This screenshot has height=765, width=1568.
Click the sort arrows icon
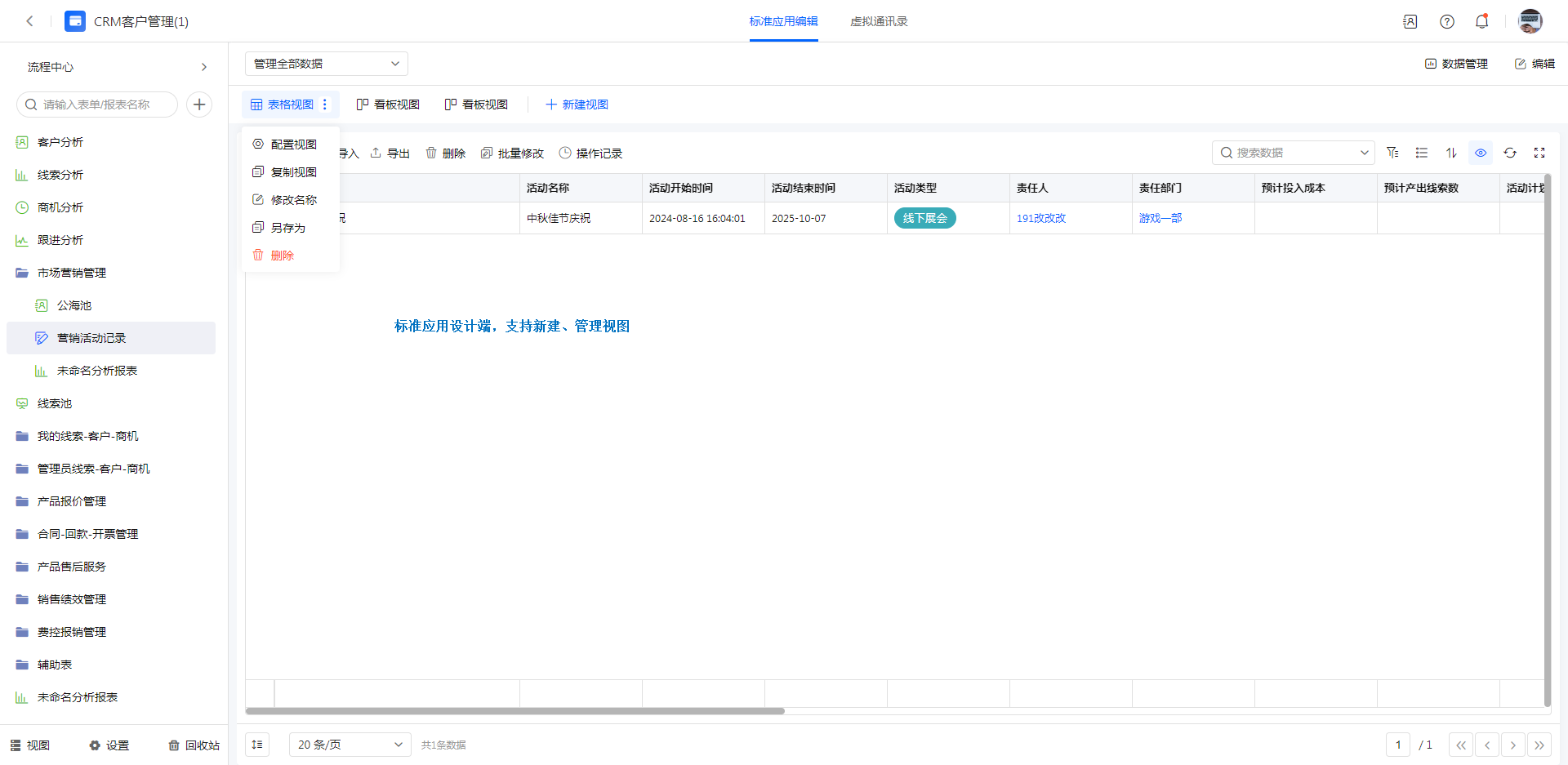1451,153
